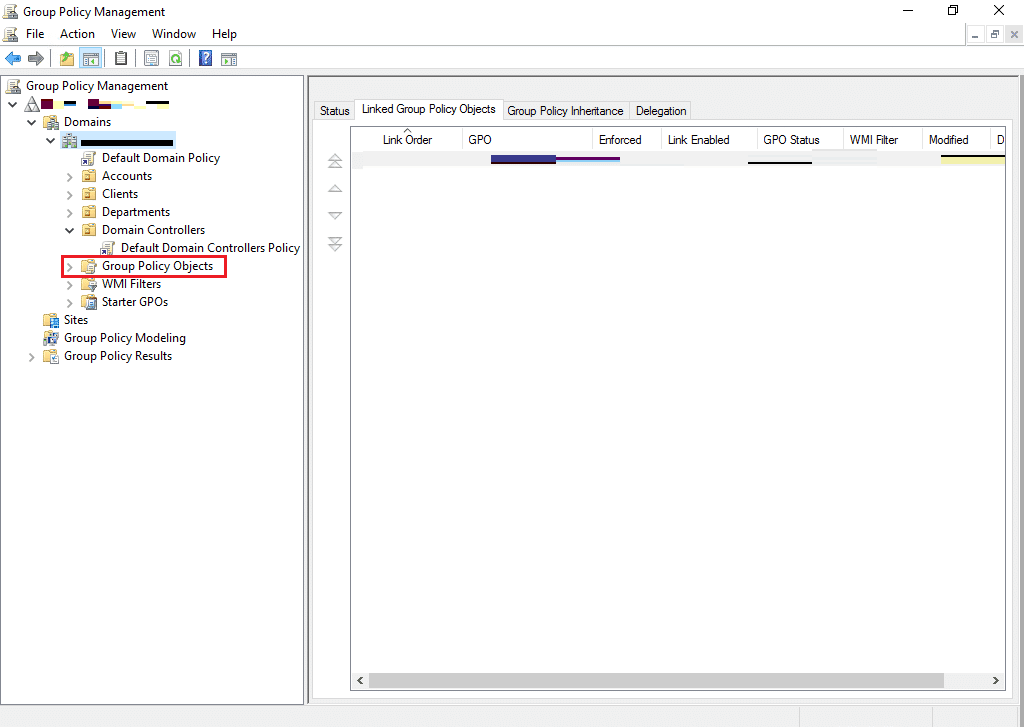The width and height of the screenshot is (1024, 727).
Task: Open the File menu
Action: [x=35, y=34]
